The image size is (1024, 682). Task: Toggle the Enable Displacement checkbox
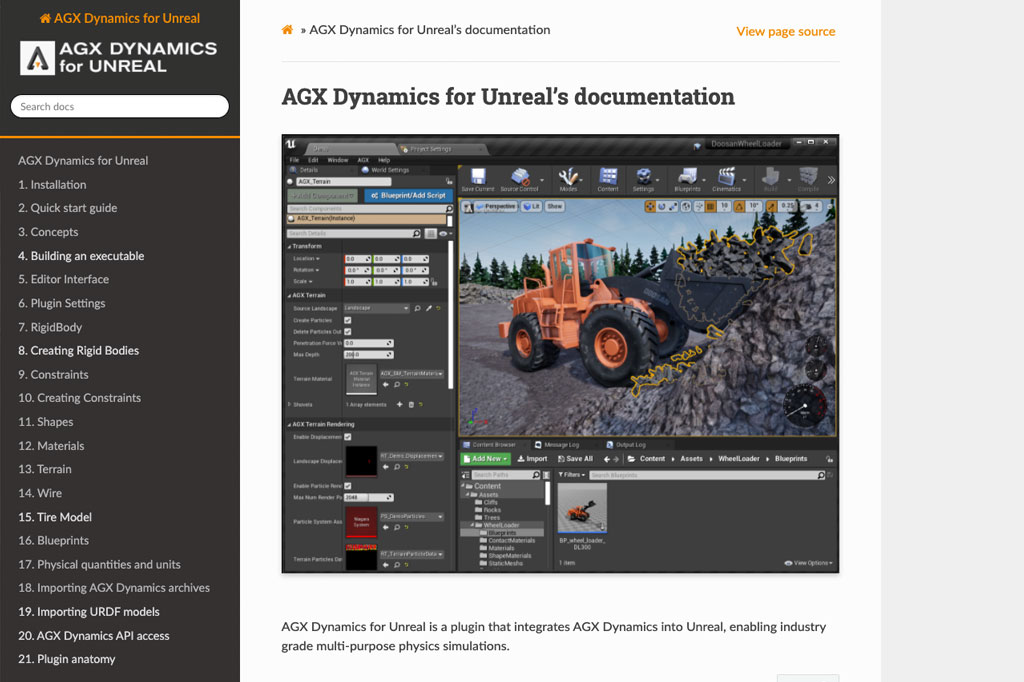click(x=347, y=437)
